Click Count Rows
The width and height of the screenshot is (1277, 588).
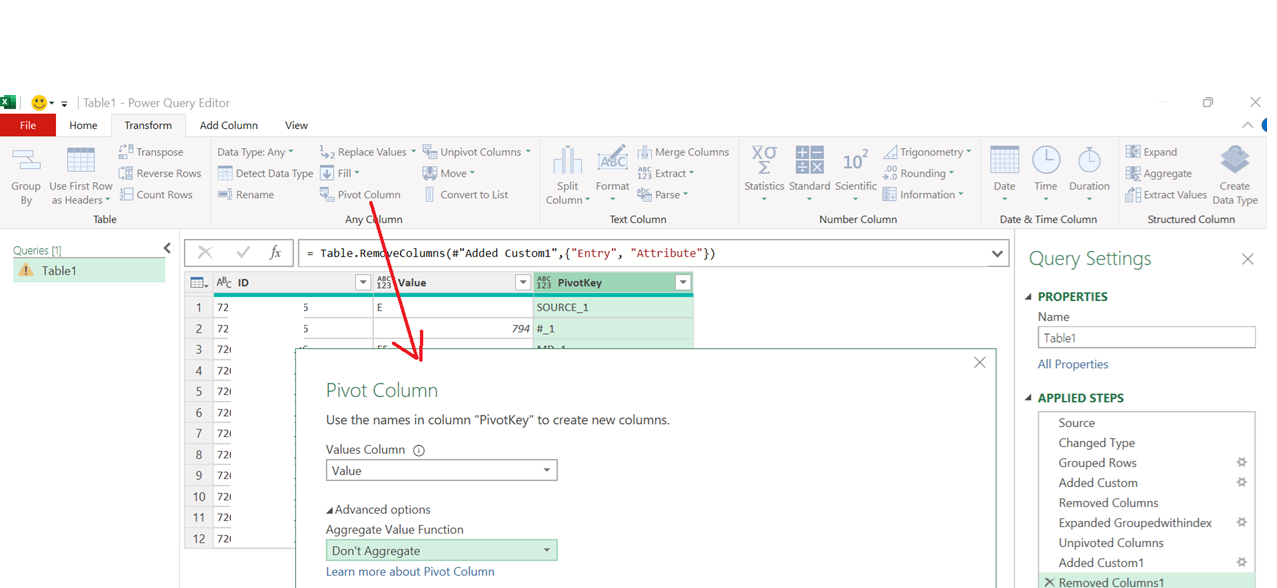tap(155, 195)
